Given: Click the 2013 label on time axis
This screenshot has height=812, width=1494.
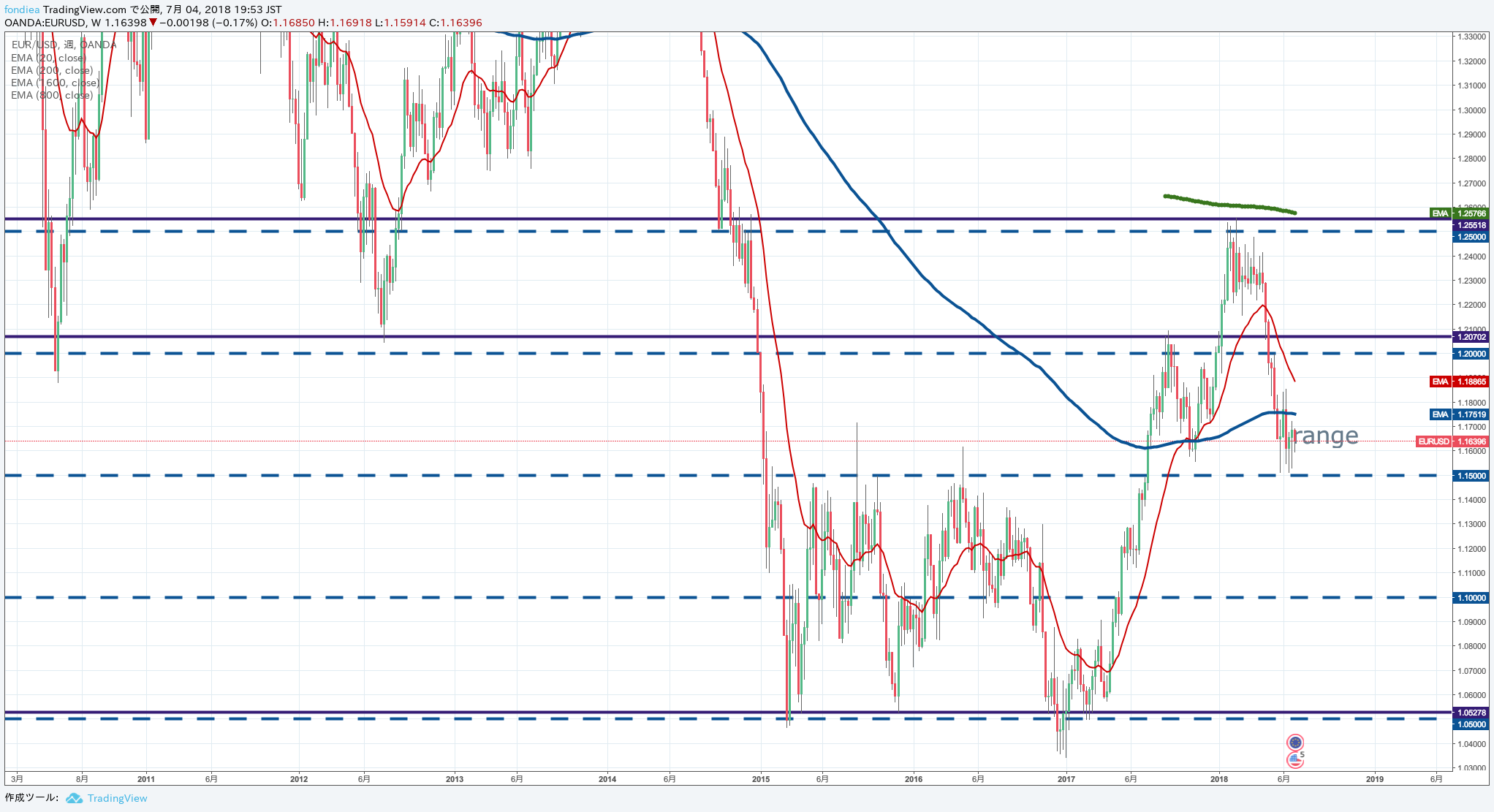Looking at the screenshot, I should click(x=455, y=779).
